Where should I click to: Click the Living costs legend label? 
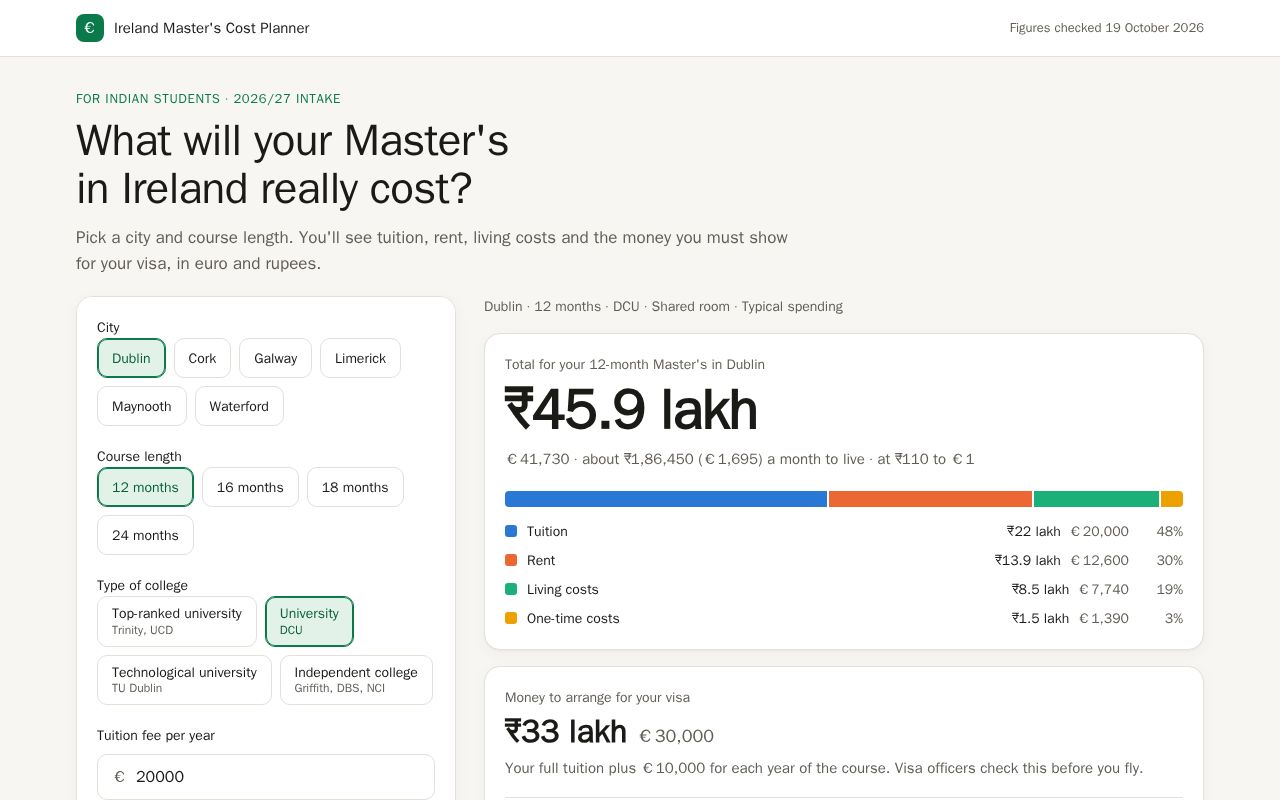563,589
